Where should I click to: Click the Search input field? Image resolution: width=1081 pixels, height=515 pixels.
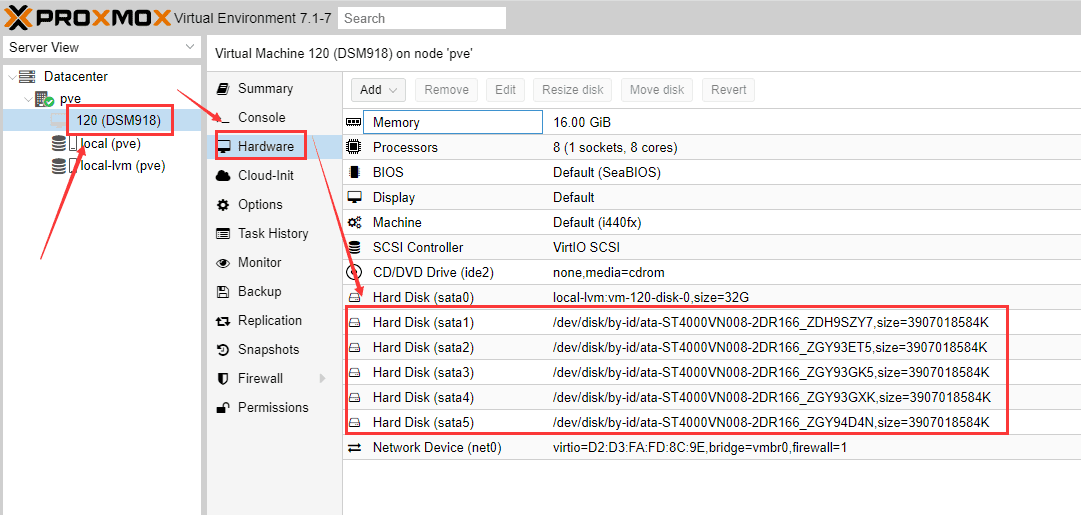pyautogui.click(x=422, y=18)
